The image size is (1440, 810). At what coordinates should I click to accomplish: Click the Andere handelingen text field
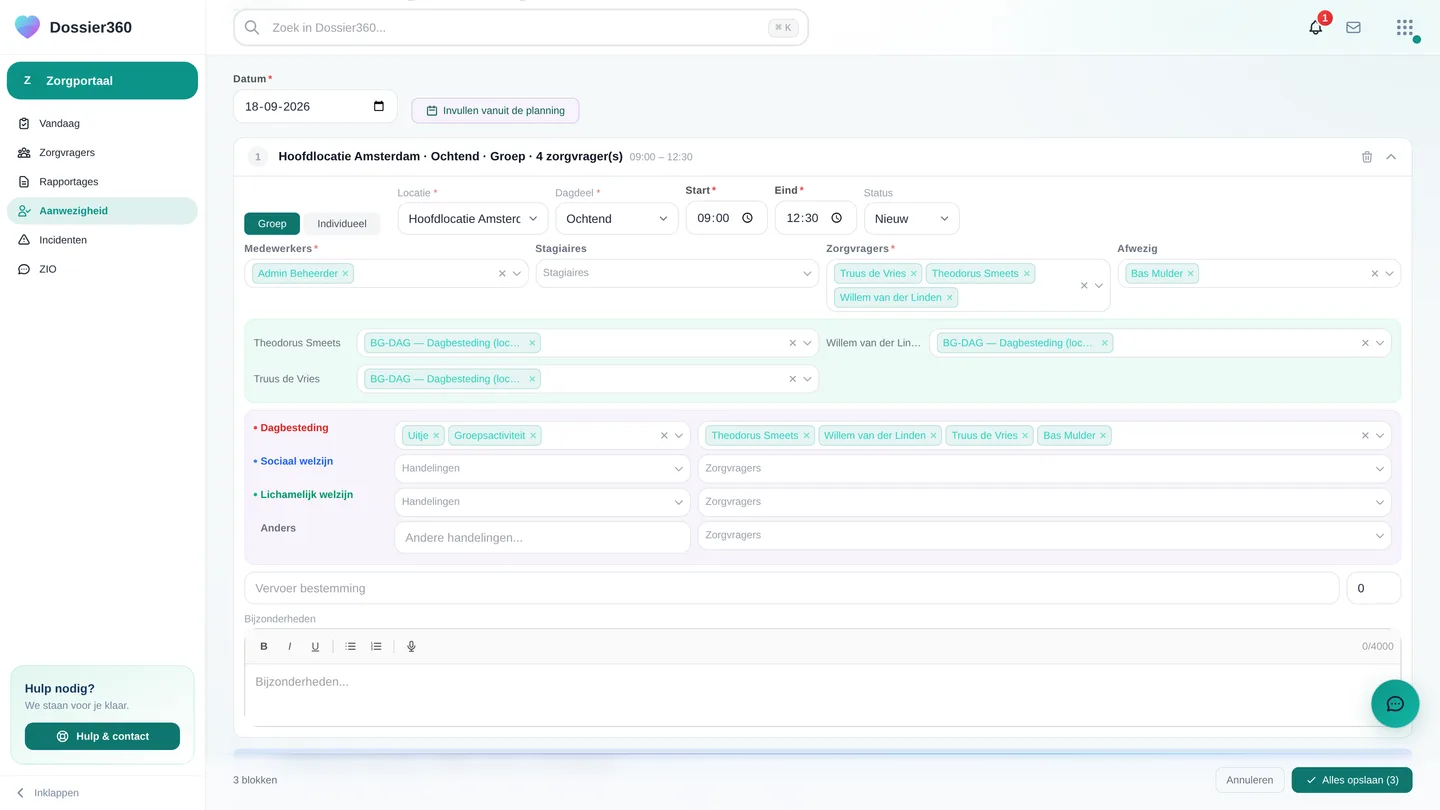pyautogui.click(x=542, y=537)
